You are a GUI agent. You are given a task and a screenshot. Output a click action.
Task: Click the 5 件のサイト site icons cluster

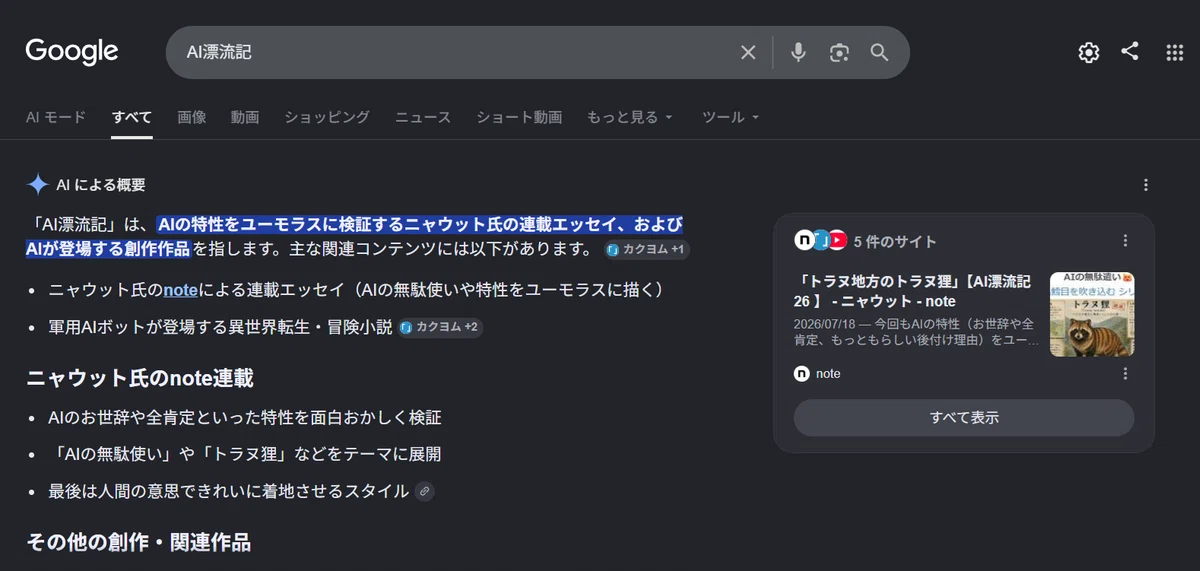821,240
